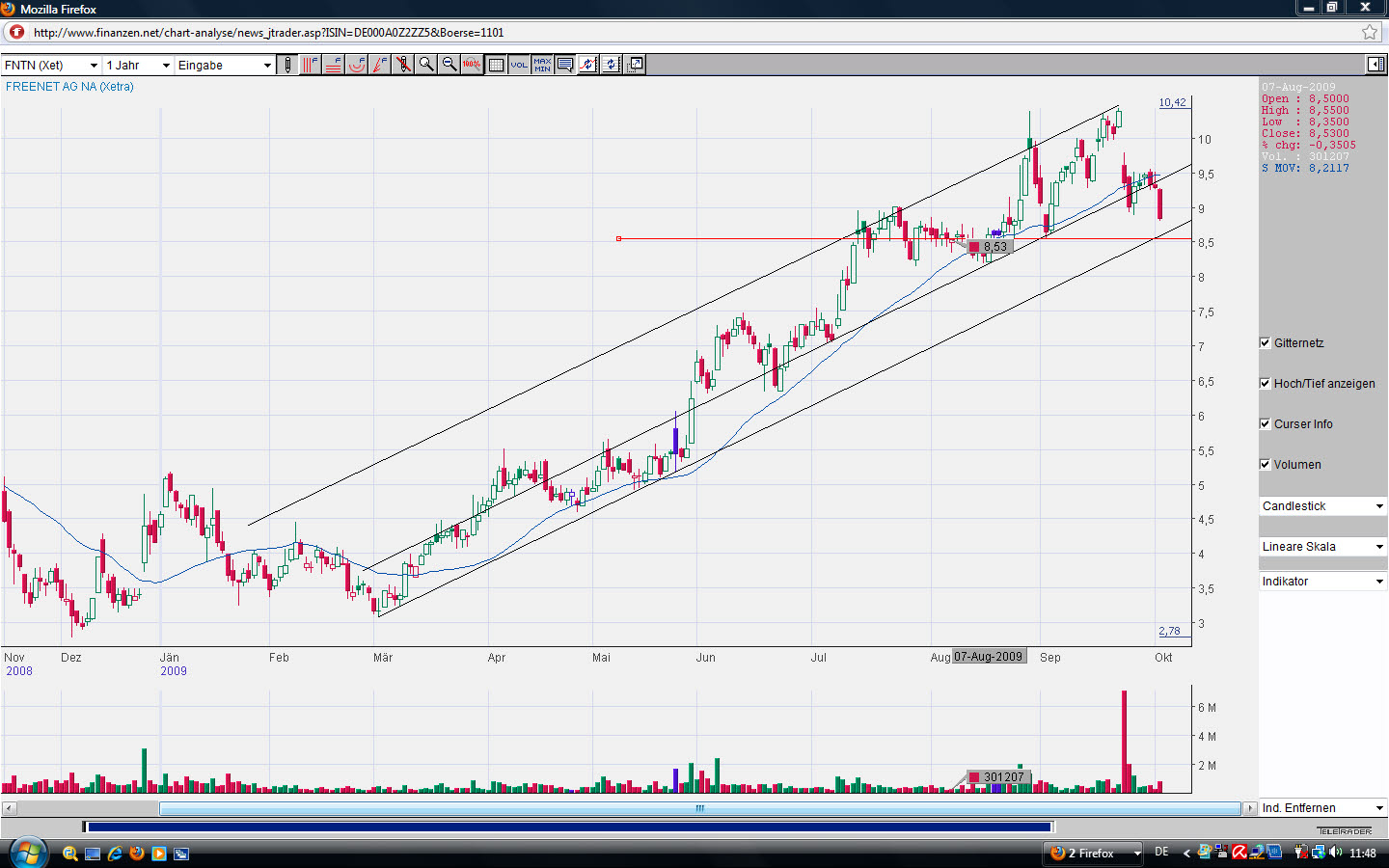Image resolution: width=1389 pixels, height=868 pixels.
Task: Click the address bar URL field
Action: (x=694, y=32)
